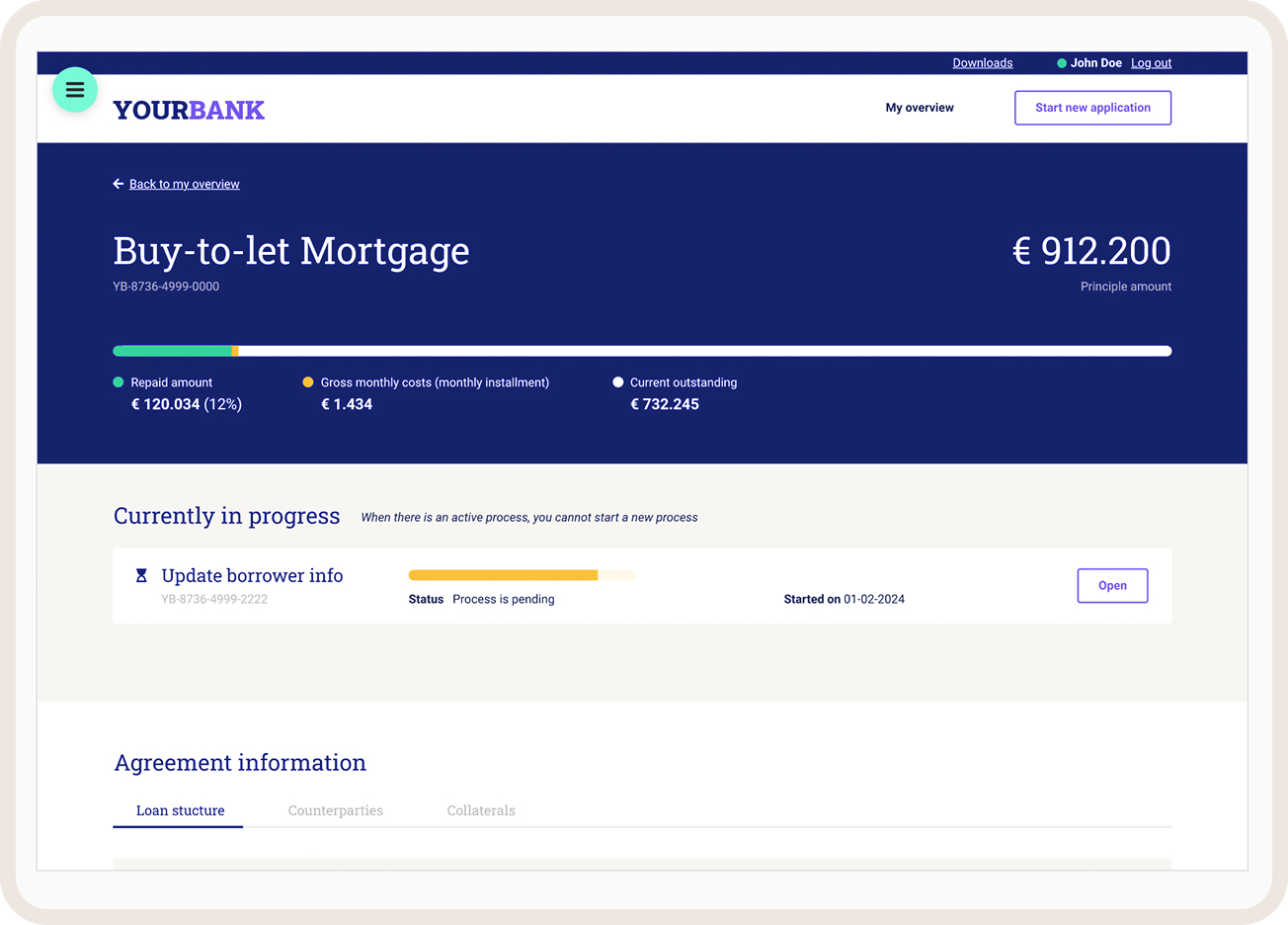The image size is (1288, 925).
Task: Click the Started on 01-02-2024 date
Action: [x=845, y=599]
